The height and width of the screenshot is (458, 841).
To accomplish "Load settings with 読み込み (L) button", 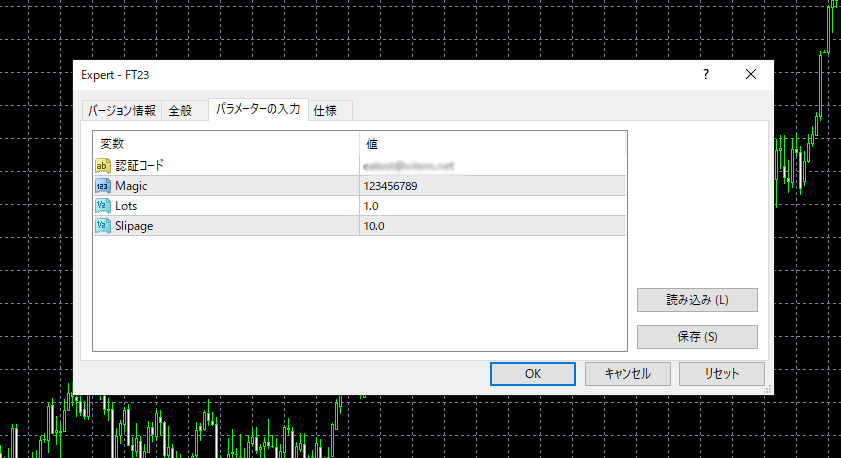I will click(697, 300).
